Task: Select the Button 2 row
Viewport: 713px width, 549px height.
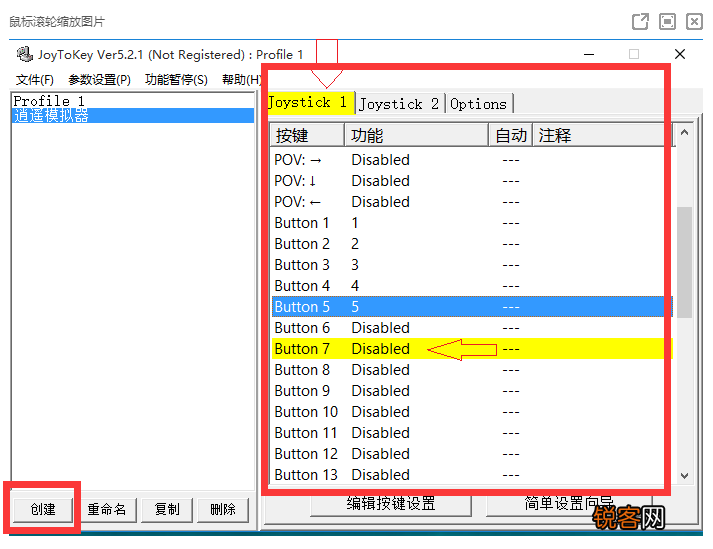Action: [472, 244]
